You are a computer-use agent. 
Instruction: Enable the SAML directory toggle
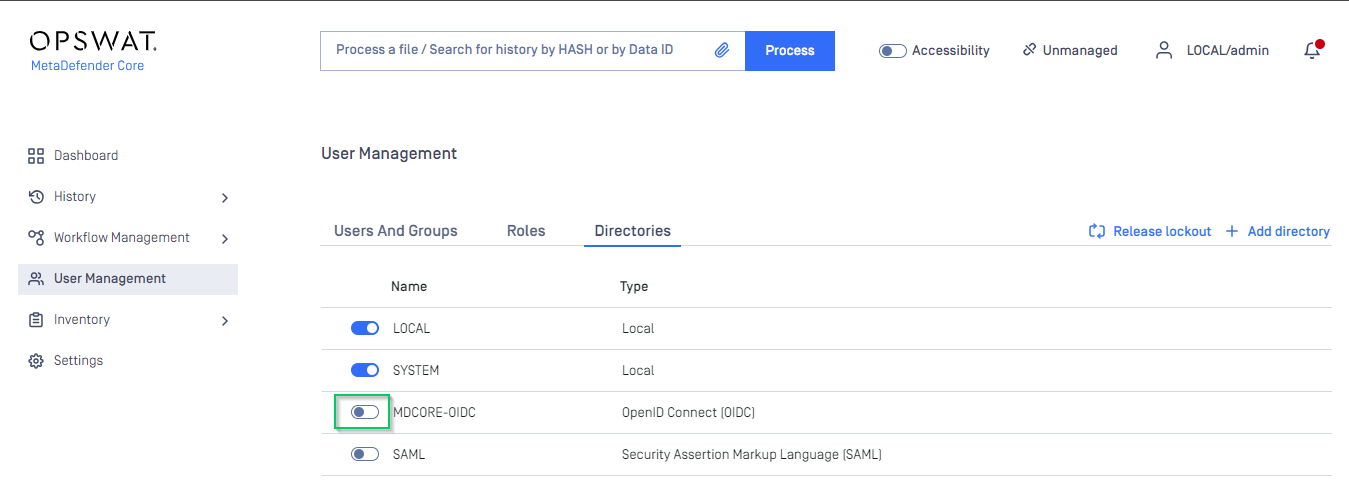pyautogui.click(x=365, y=454)
